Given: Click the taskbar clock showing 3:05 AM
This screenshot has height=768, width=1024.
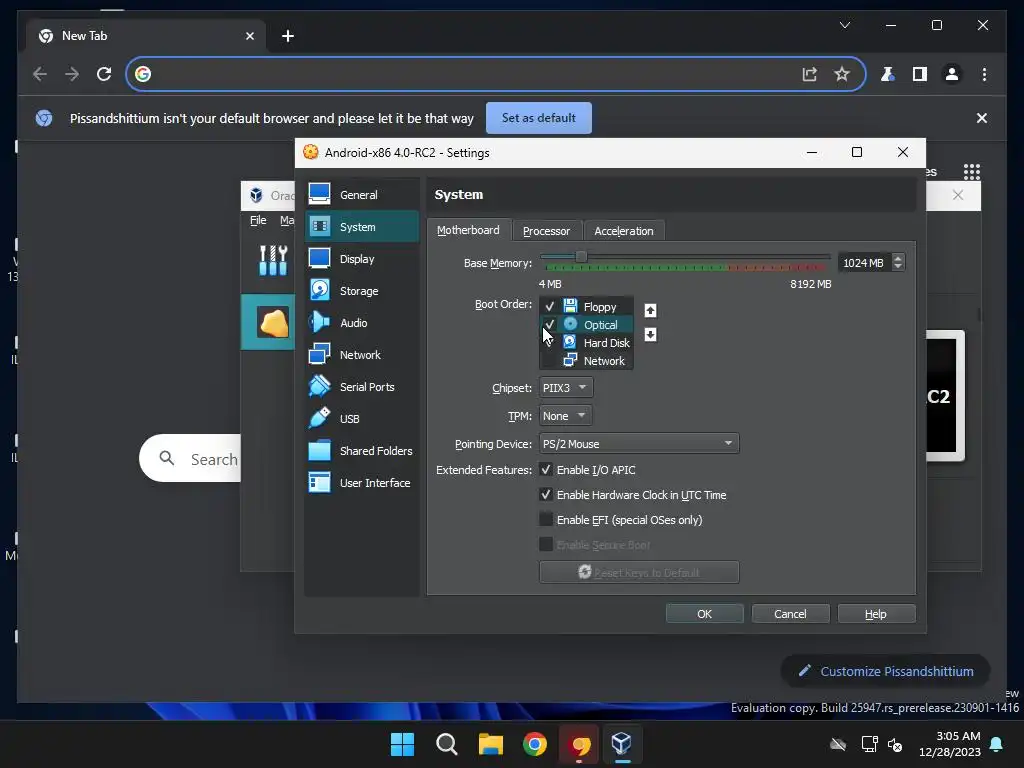Looking at the screenshot, I should (950, 744).
